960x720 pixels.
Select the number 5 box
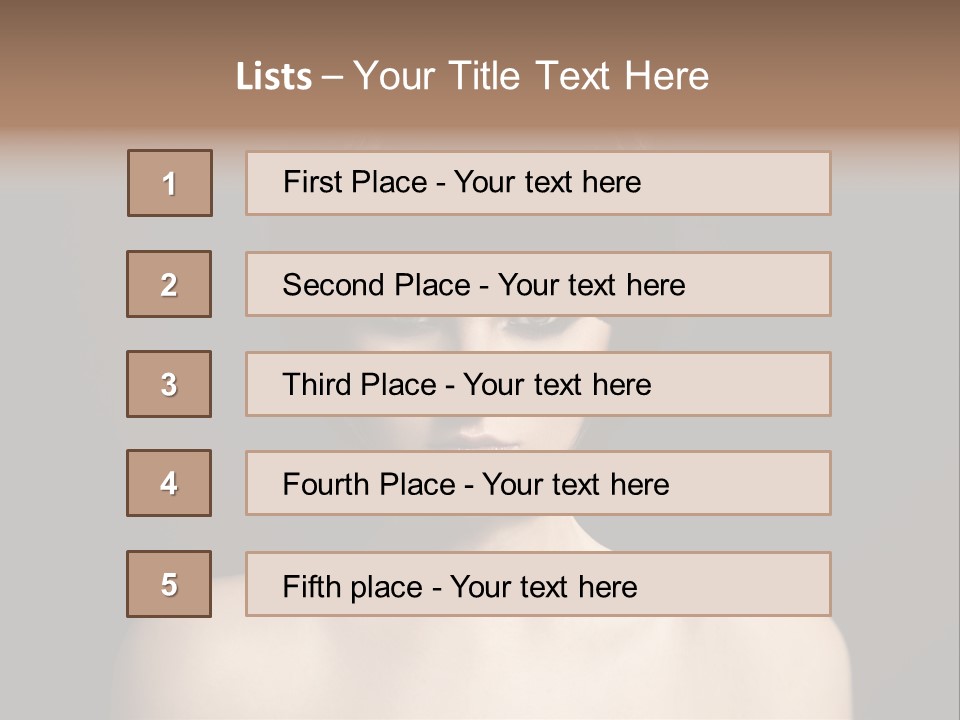click(169, 584)
